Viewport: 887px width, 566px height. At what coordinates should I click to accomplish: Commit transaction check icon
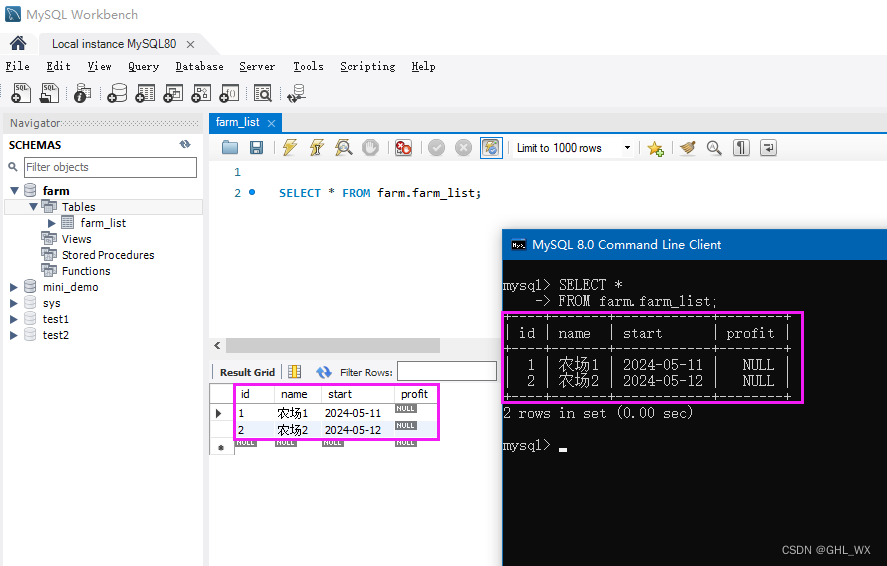tap(436, 148)
